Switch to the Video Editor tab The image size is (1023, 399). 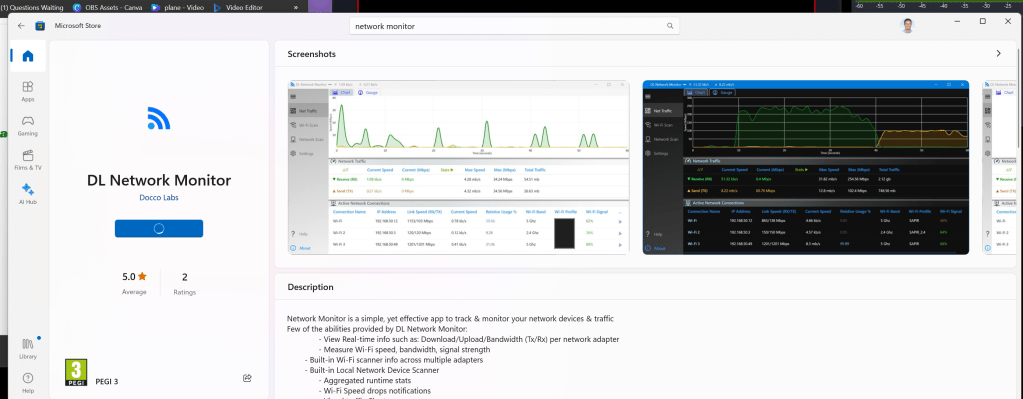tap(238, 7)
